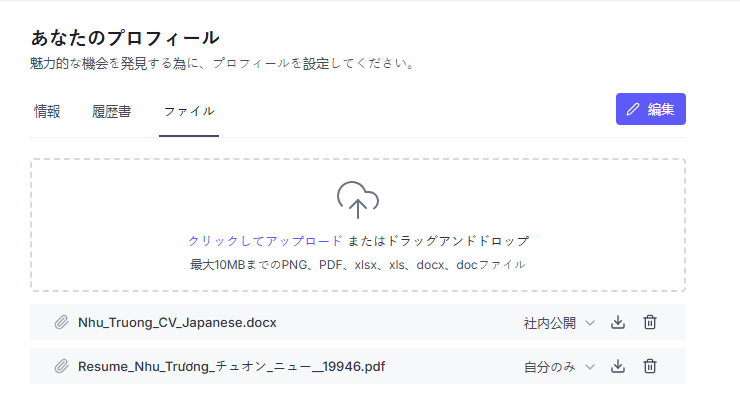The width and height of the screenshot is (740, 417).
Task: Click the 編集 edit button
Action: [x=650, y=109]
